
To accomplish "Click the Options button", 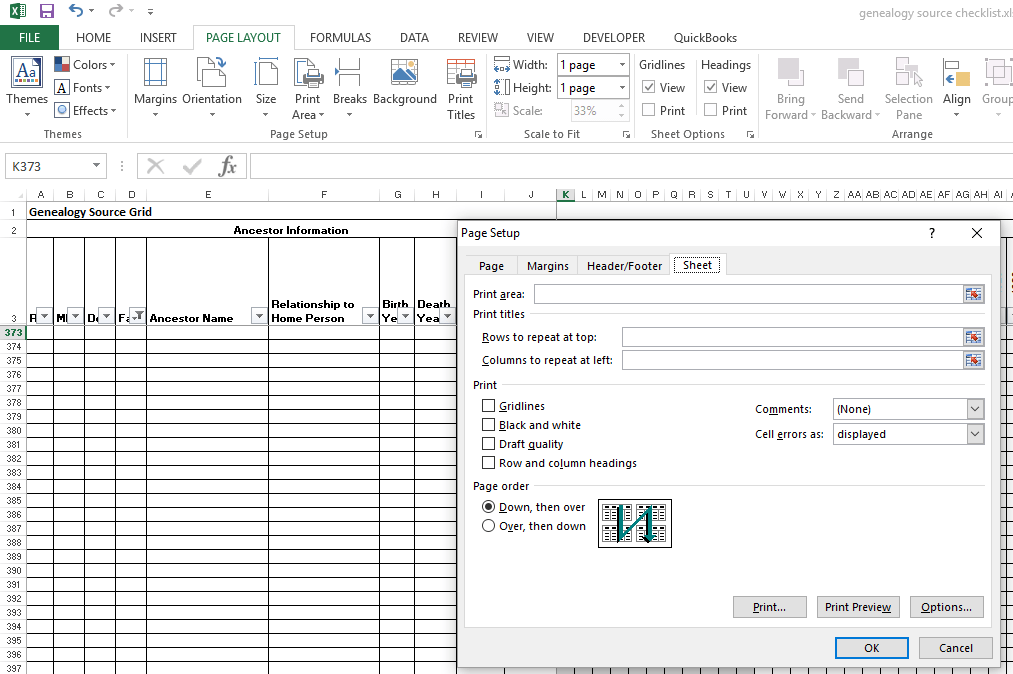I will [x=946, y=607].
